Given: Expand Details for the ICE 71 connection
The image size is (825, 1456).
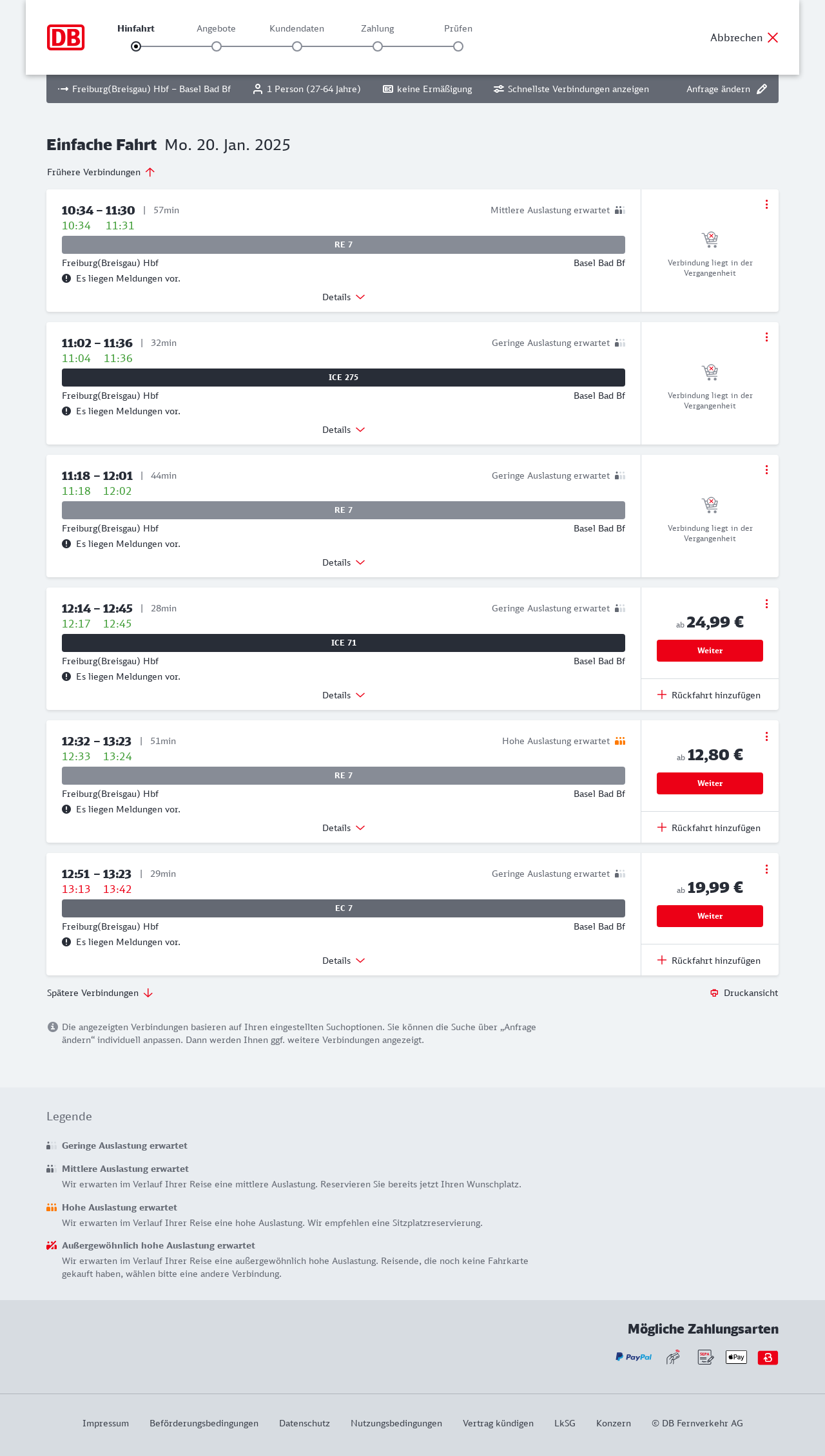Looking at the screenshot, I should (344, 695).
